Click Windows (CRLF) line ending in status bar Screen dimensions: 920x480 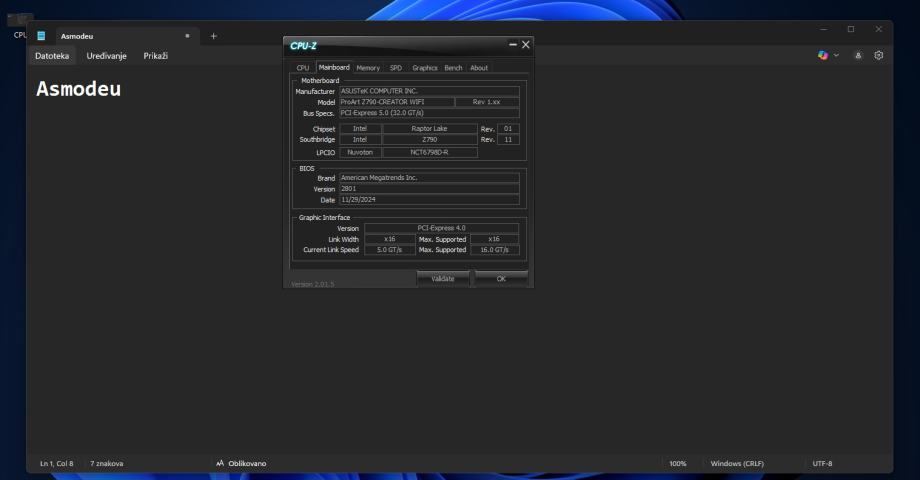[x=737, y=464]
